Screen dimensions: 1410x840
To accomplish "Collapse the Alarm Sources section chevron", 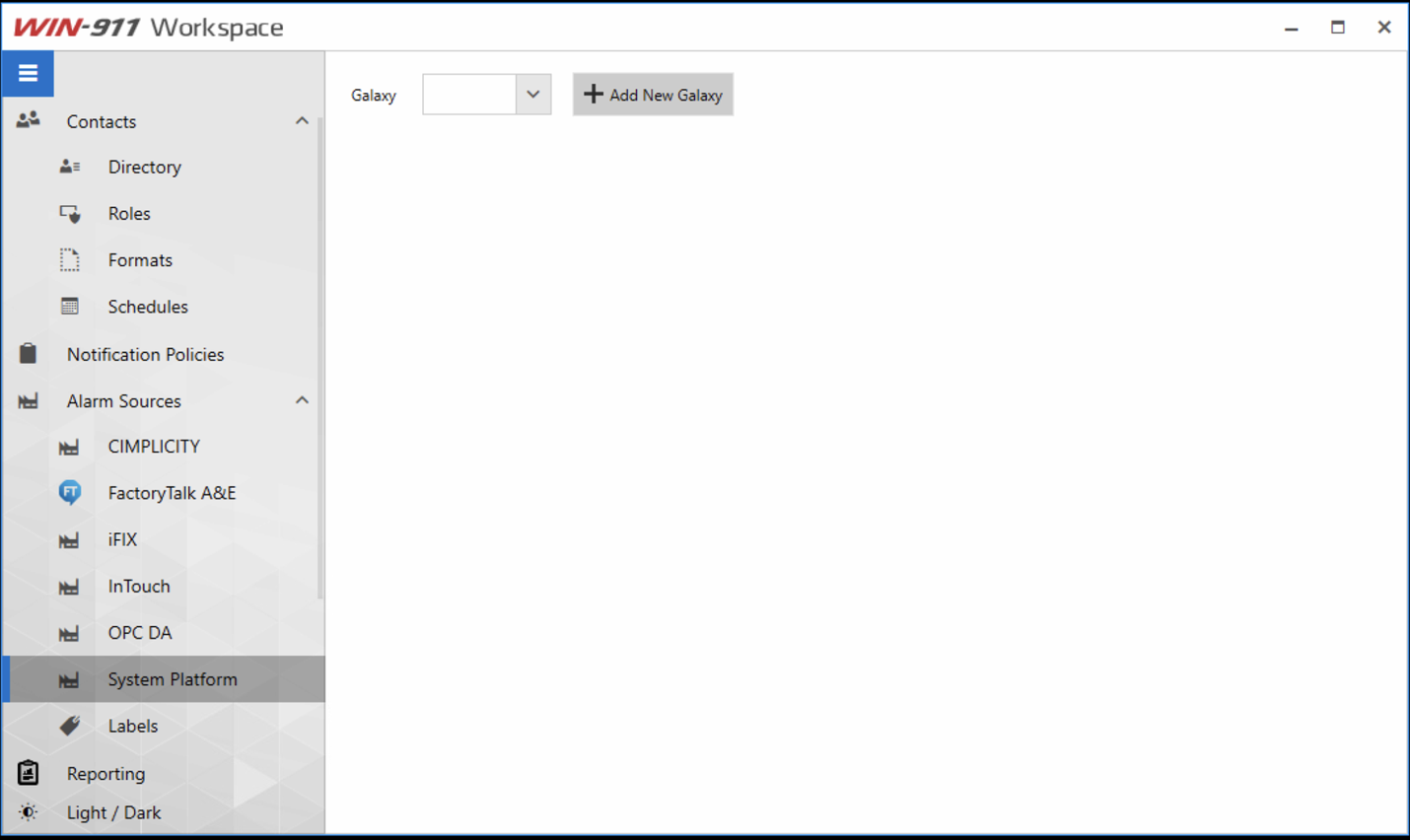I will click(x=302, y=400).
